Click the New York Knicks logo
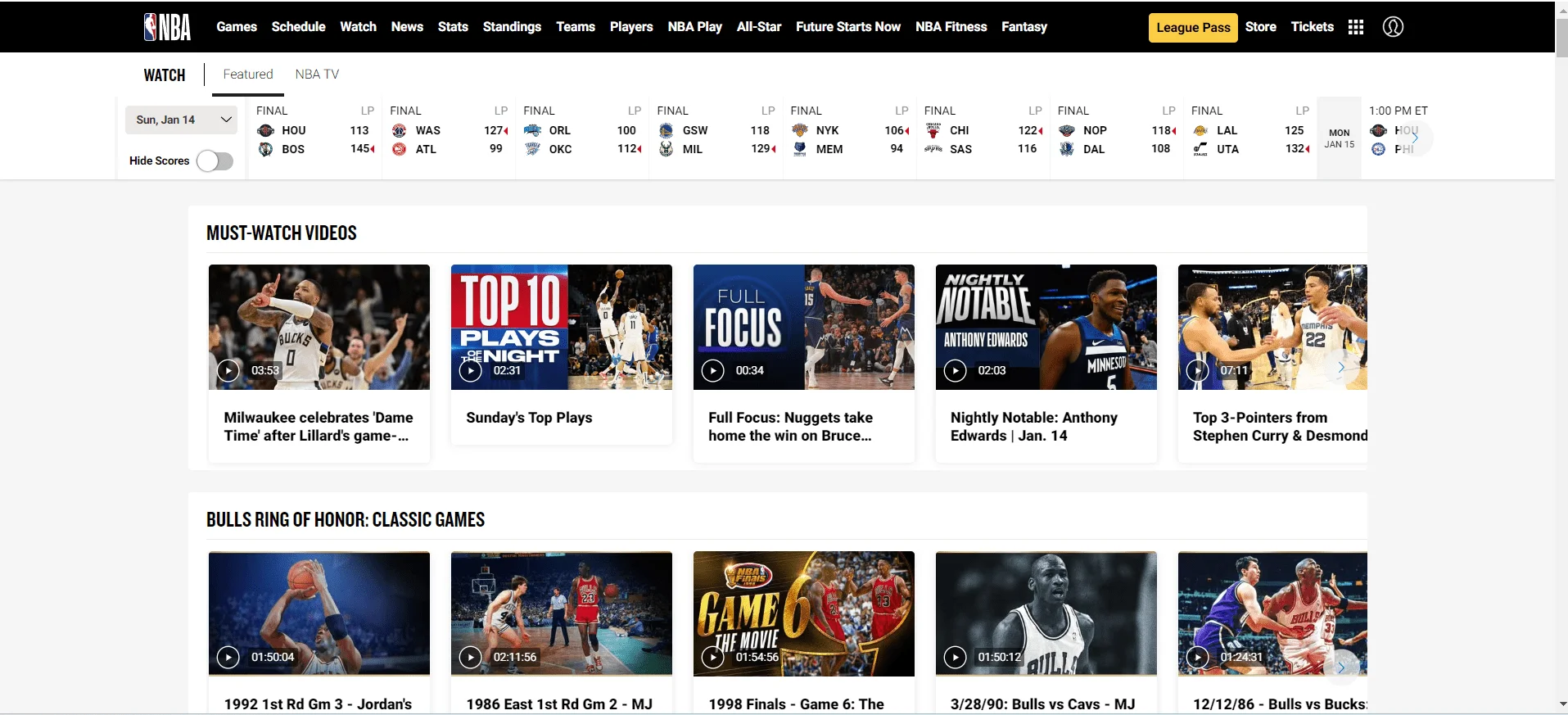This screenshot has width=1568, height=715. click(x=799, y=130)
